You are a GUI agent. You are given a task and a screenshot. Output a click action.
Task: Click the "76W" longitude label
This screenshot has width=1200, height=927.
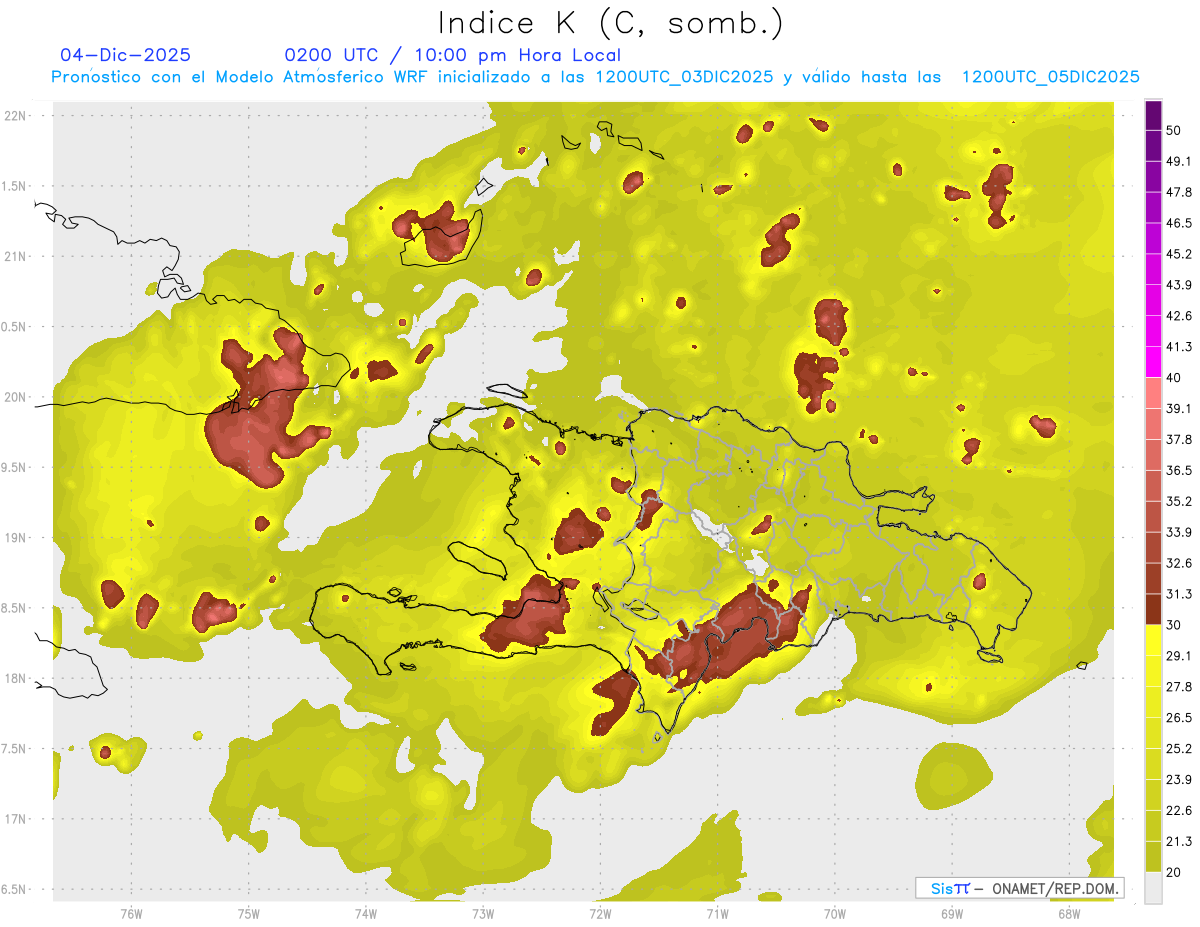131,913
